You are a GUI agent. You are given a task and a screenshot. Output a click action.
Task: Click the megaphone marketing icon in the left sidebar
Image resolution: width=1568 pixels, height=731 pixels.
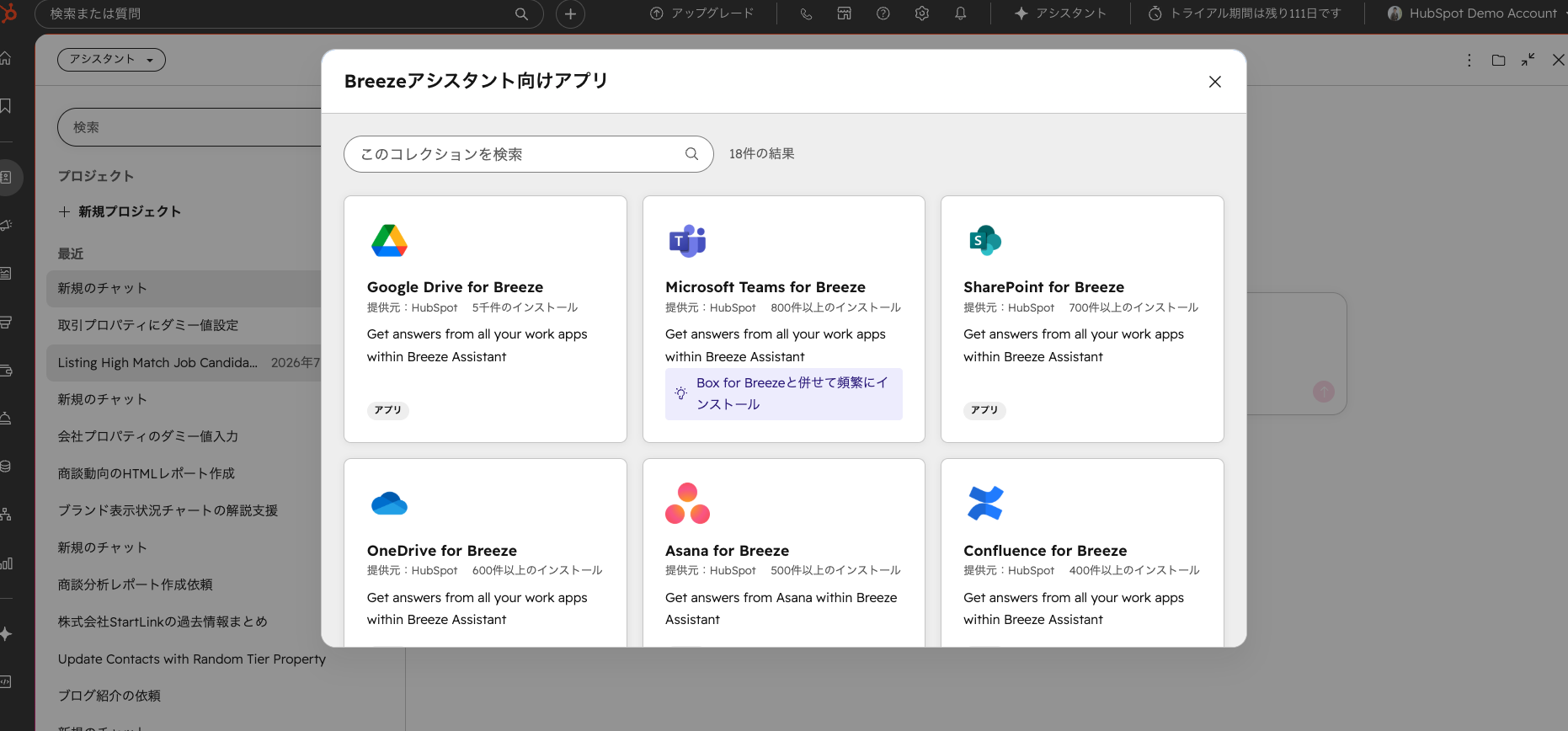pos(6,225)
